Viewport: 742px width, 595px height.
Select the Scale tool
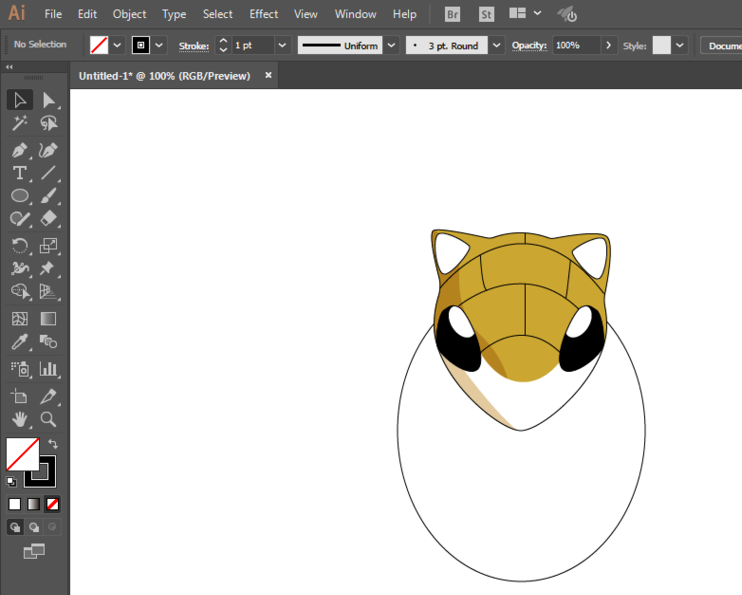click(x=48, y=246)
